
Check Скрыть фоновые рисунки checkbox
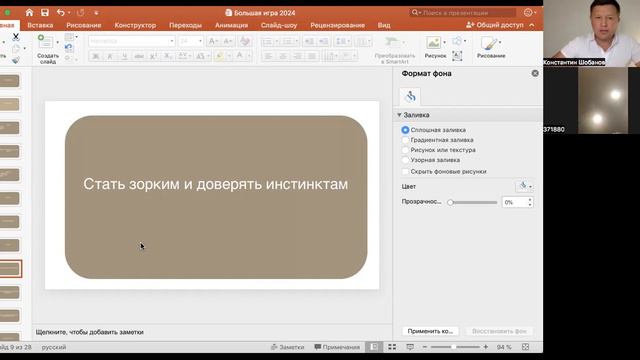[x=405, y=171]
